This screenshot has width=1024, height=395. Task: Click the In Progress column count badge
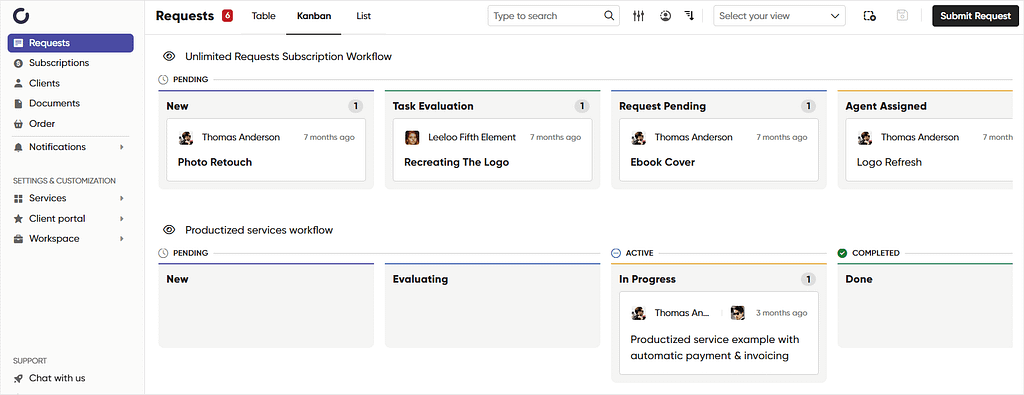(x=808, y=279)
